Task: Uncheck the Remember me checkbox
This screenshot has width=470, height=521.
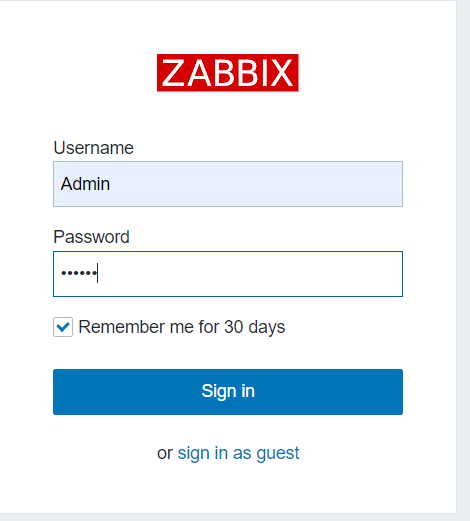Action: point(63,327)
